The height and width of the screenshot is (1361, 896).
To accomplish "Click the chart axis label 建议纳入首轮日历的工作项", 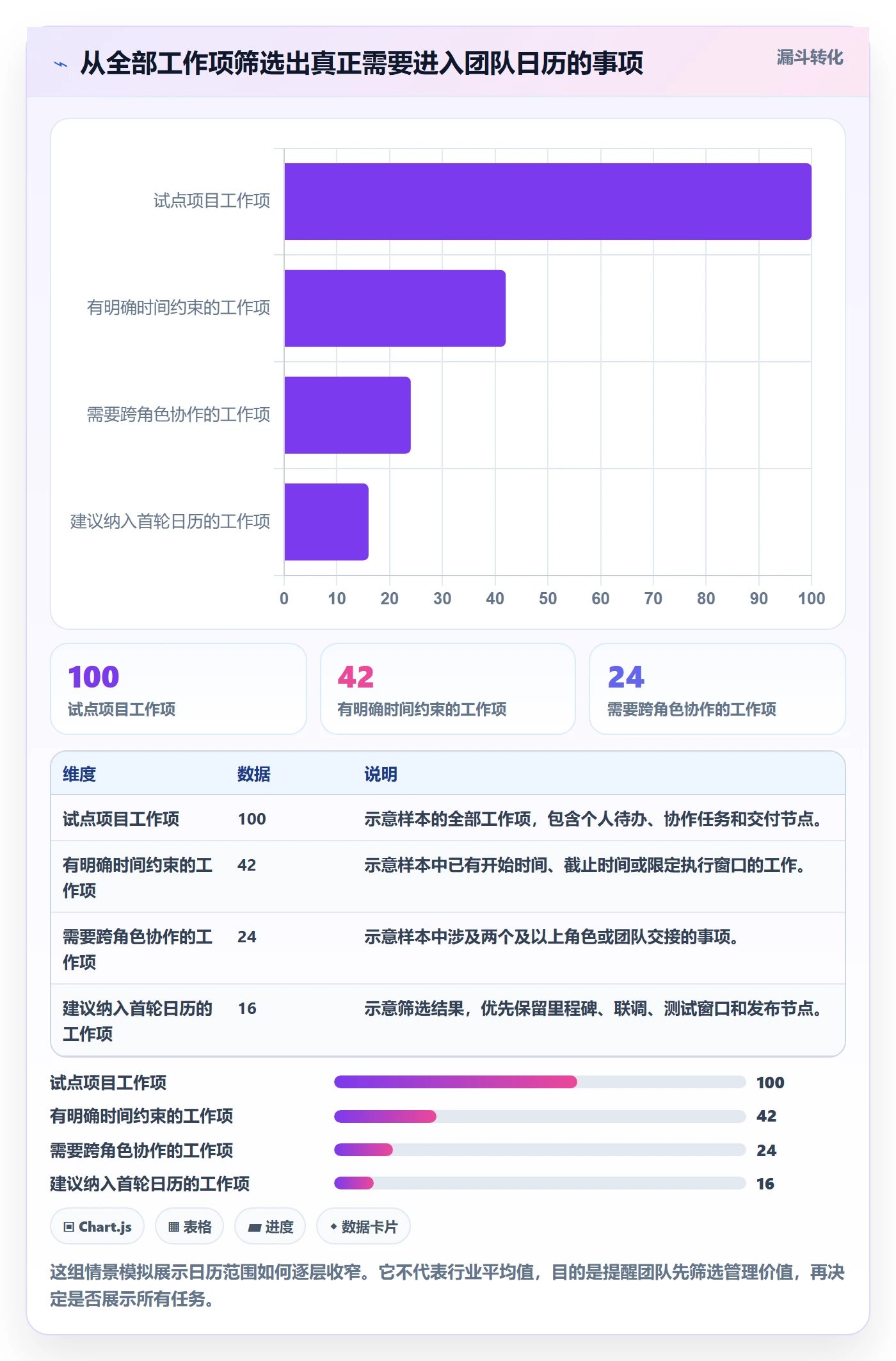I will click(x=170, y=522).
